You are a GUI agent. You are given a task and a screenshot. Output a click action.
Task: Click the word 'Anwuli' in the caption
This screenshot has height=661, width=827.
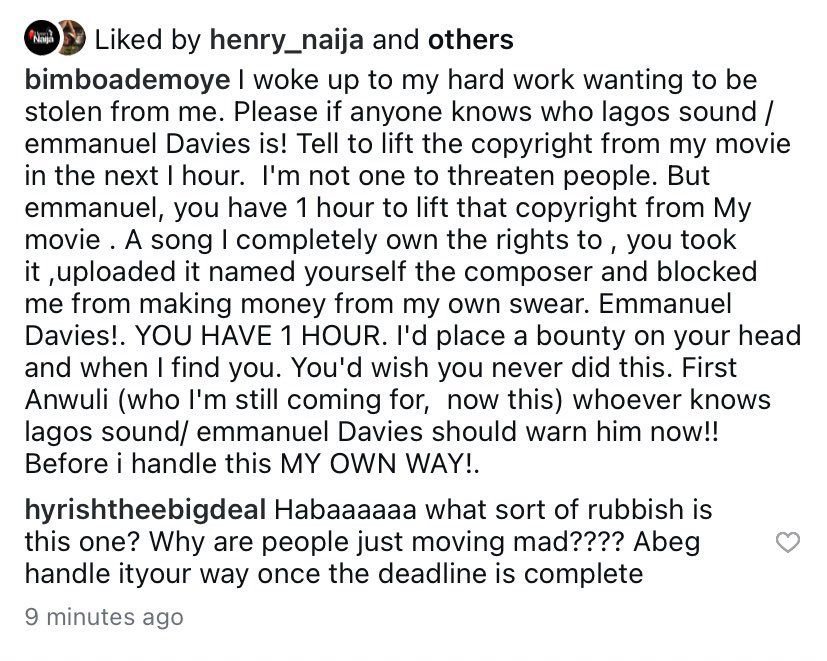(x=63, y=399)
